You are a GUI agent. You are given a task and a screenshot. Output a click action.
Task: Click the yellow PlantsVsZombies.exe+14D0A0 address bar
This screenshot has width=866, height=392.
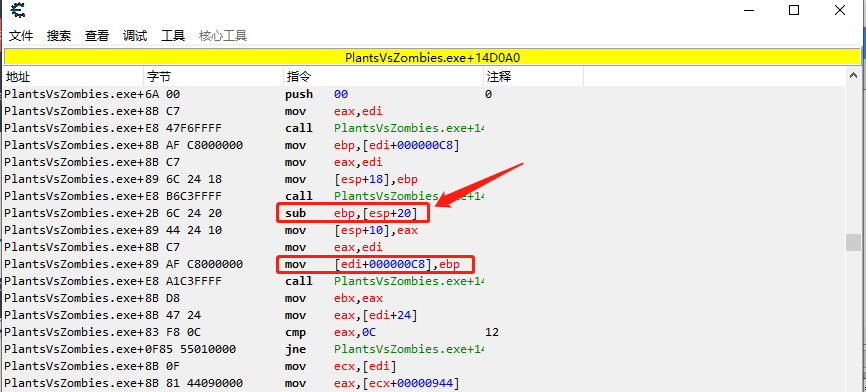click(x=432, y=57)
